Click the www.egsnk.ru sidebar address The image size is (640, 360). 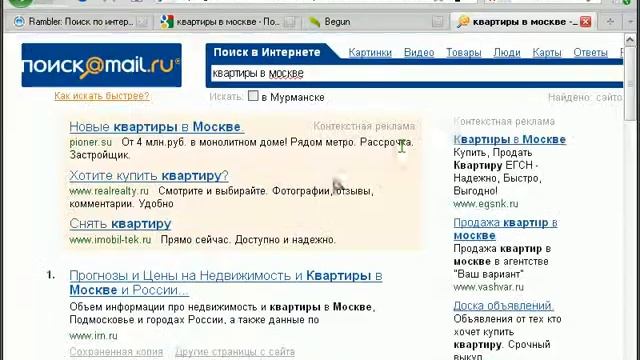tap(486, 204)
